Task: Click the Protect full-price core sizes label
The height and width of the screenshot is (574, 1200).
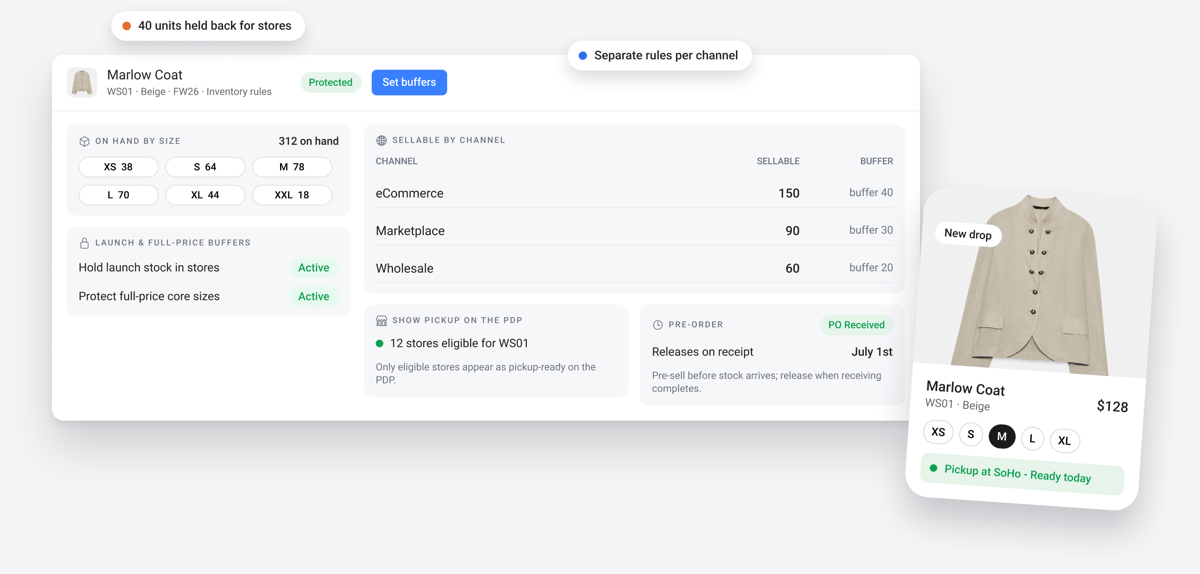Action: (x=149, y=296)
